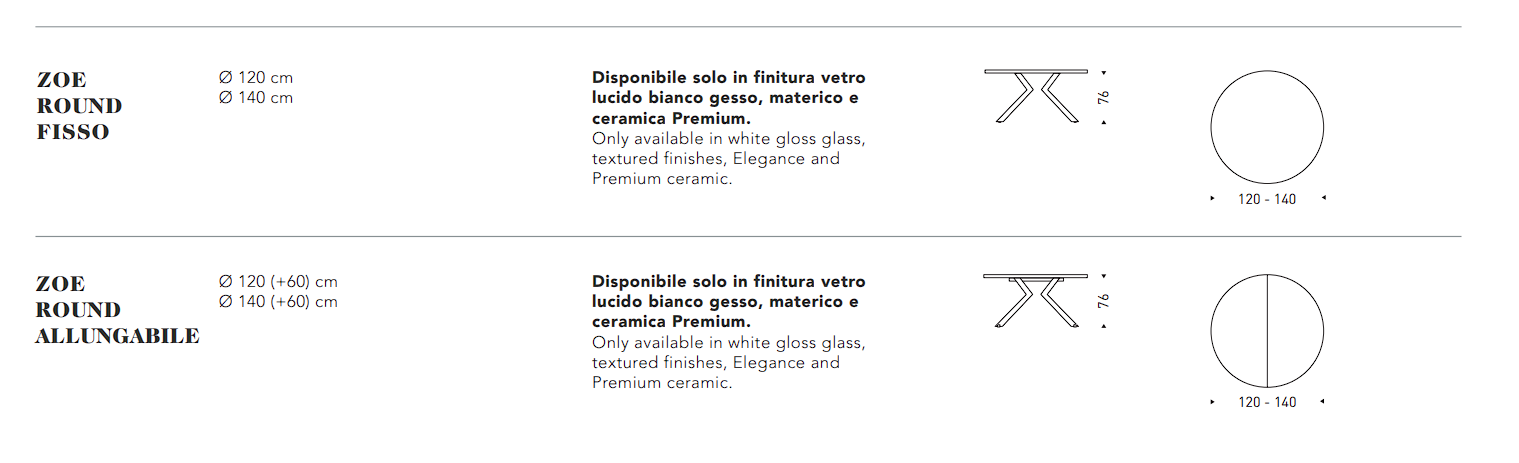The height and width of the screenshot is (463, 1519).
Task: Click the English availability note in the Fisso row
Action: point(728,159)
